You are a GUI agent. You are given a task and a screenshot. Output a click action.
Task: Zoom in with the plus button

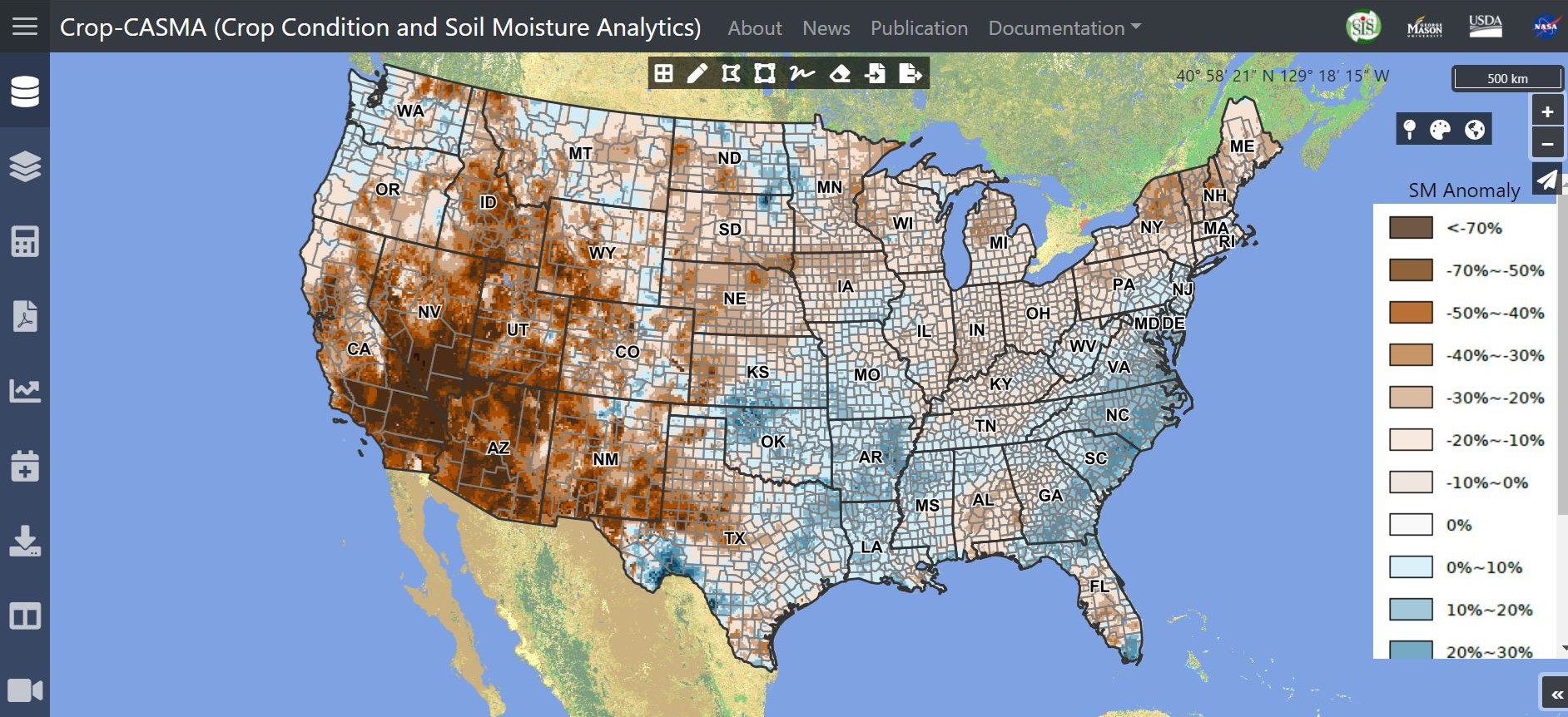coord(1547,111)
